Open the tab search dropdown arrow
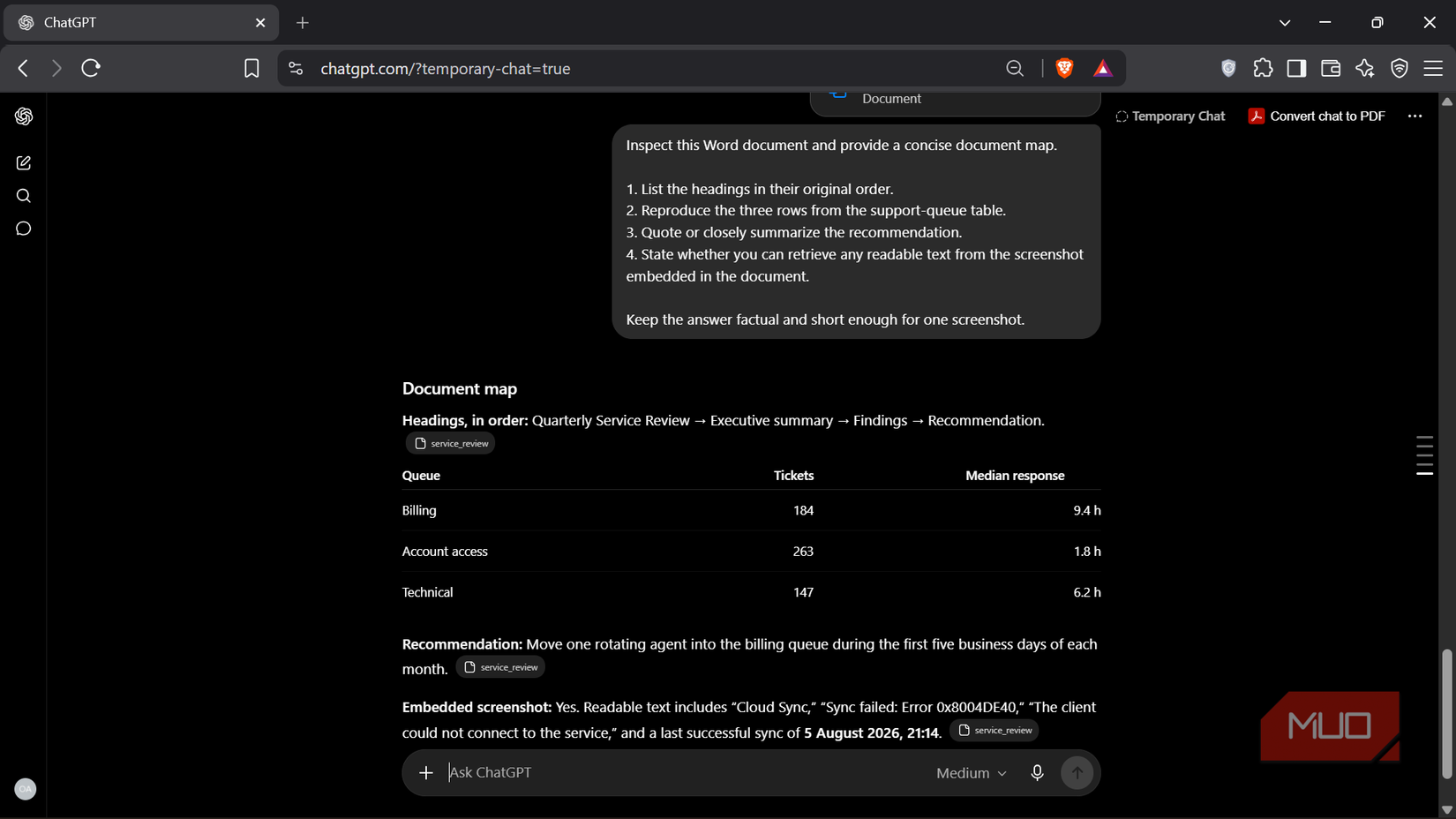The image size is (1456, 819). pyautogui.click(x=1285, y=23)
